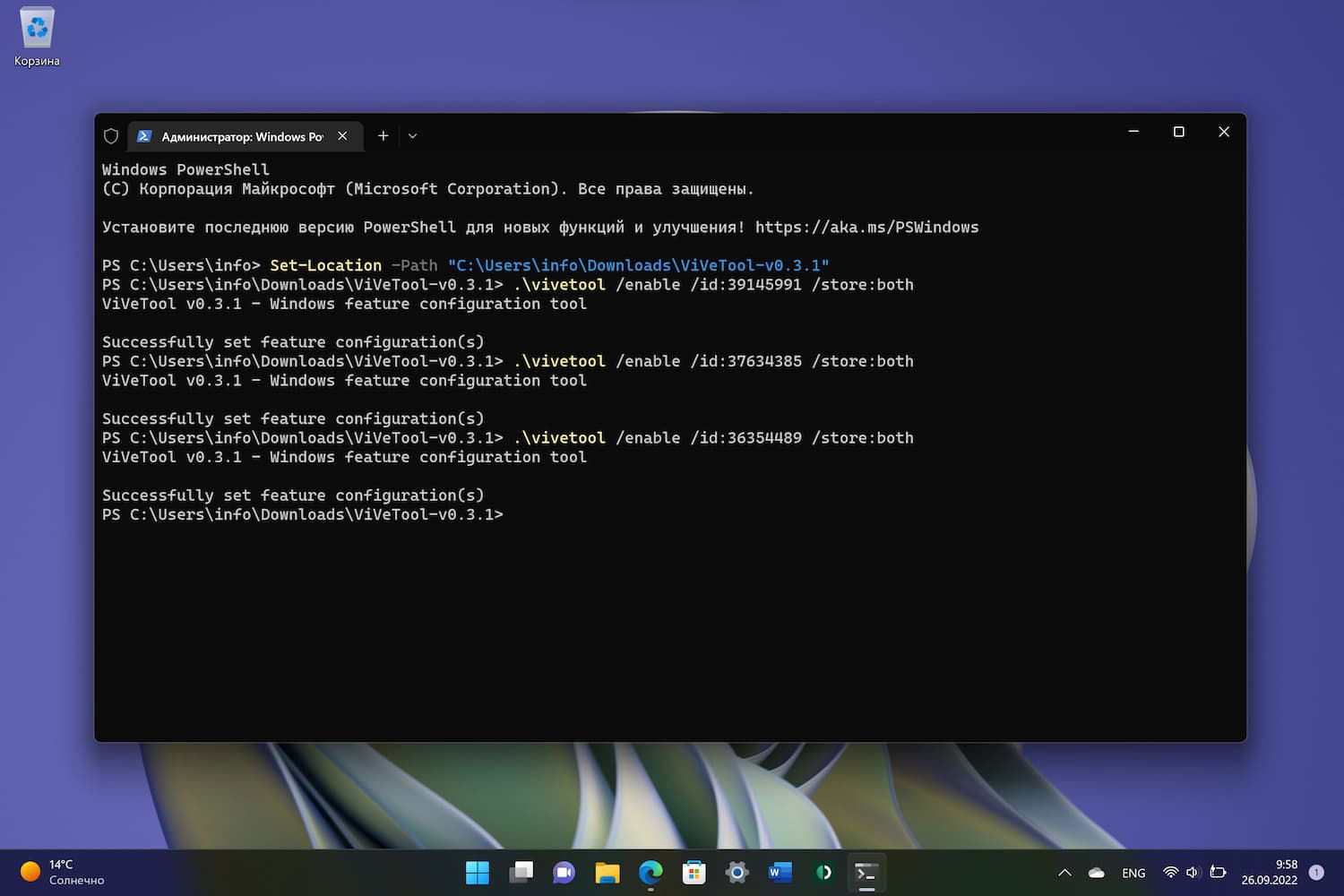
Task: Open the notification count badge
Action: 1316,873
